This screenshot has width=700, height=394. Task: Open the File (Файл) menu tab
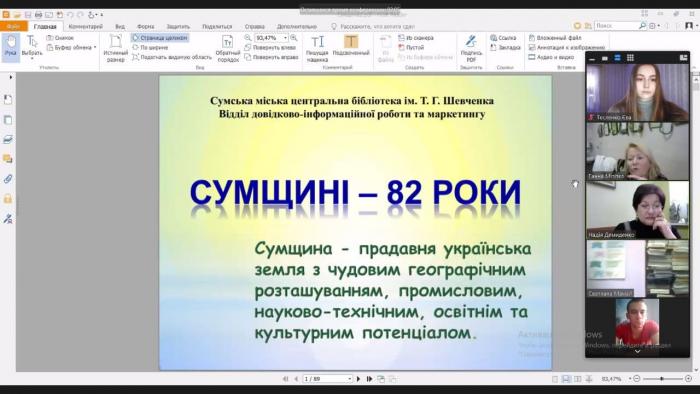pos(13,27)
